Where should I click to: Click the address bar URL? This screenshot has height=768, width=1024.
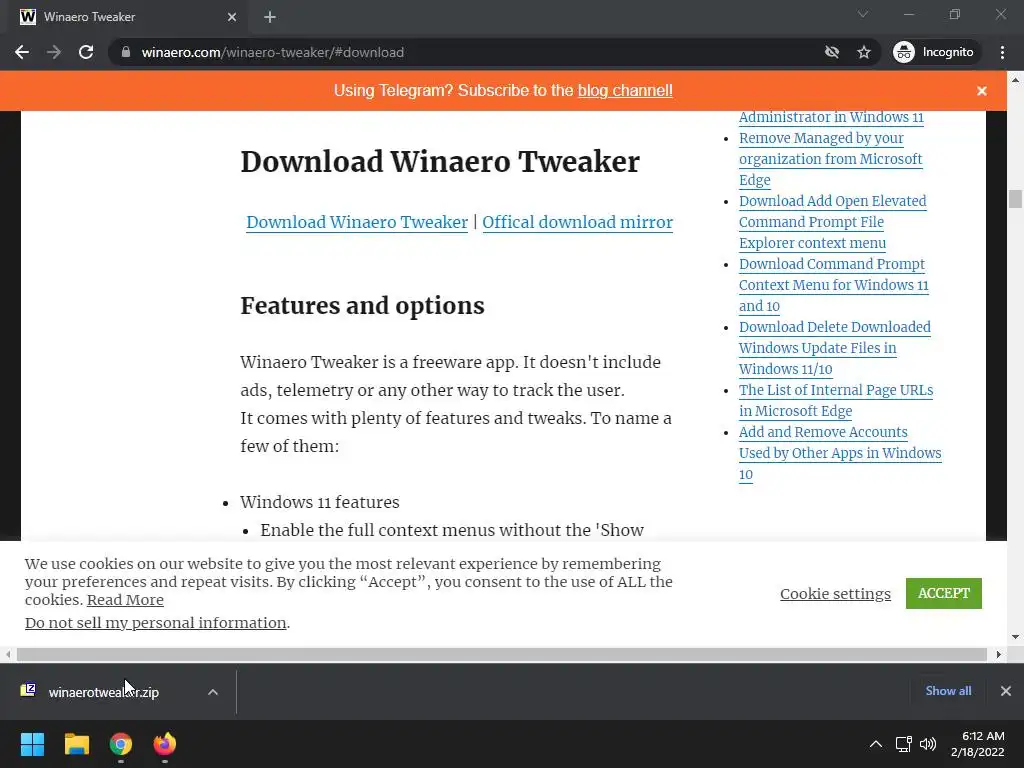(x=273, y=52)
